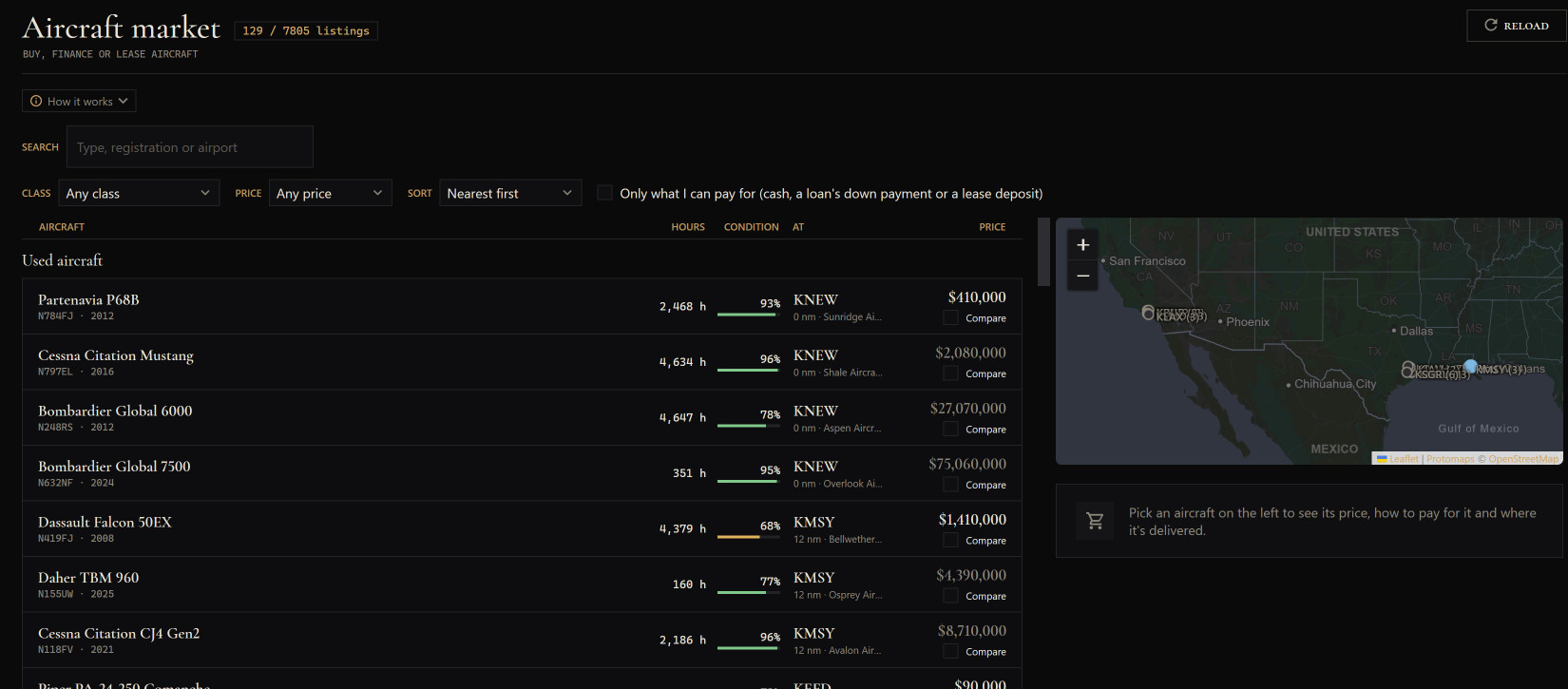This screenshot has width=1568, height=689.
Task: Expand the Sort 'Nearest first' dropdown
Action: pos(510,193)
